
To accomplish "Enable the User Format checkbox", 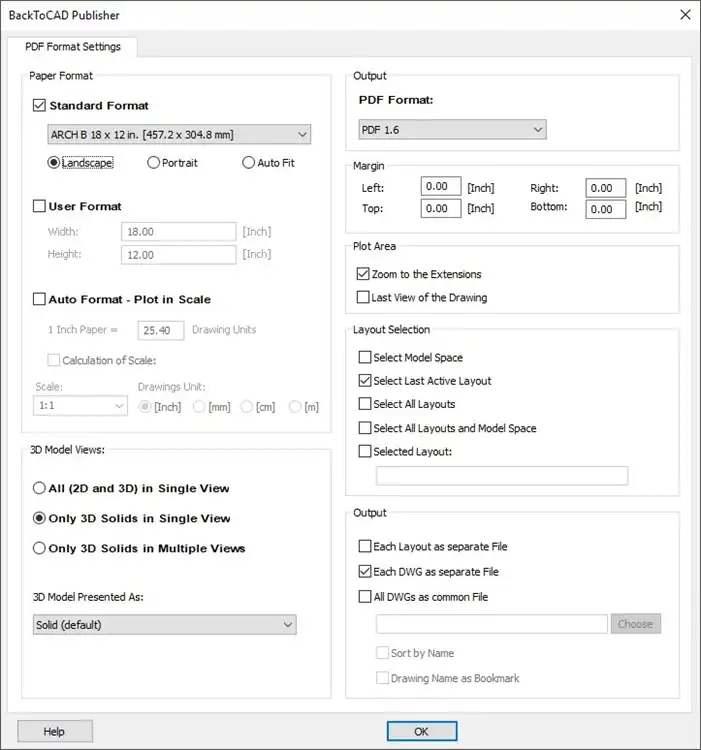I will 39,206.
